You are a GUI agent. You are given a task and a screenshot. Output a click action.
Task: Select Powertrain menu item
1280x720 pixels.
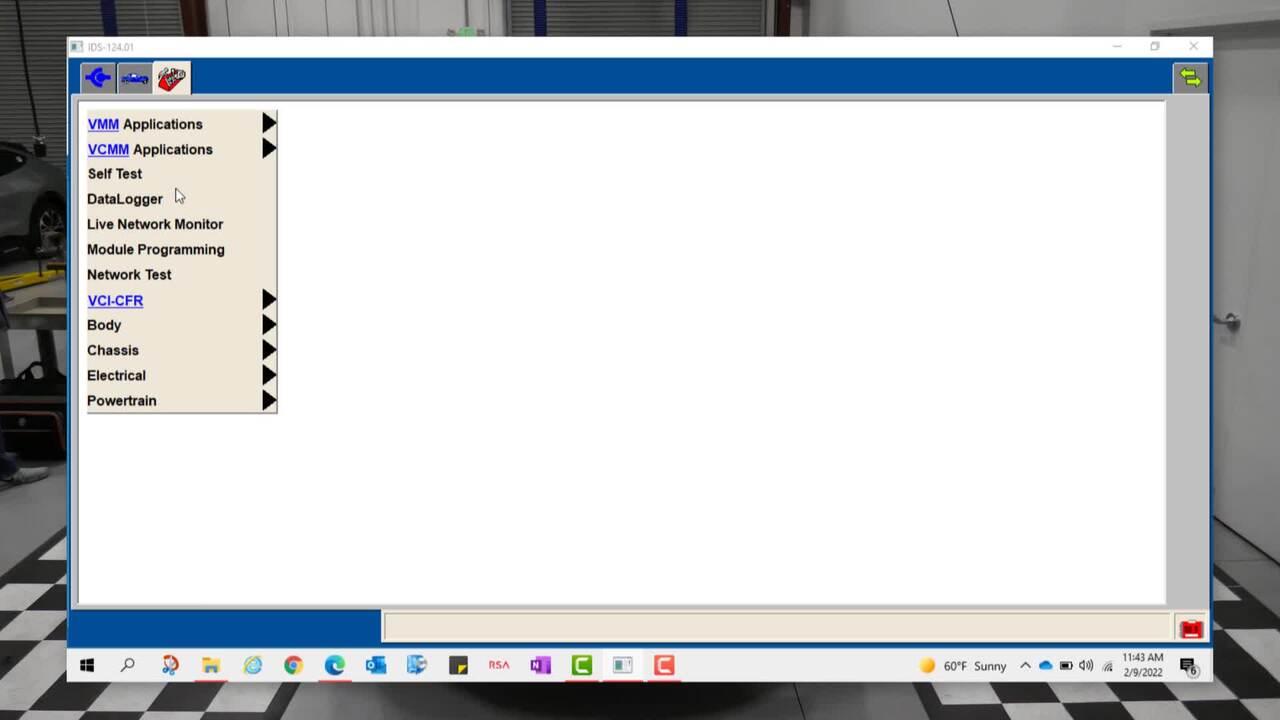pos(122,400)
